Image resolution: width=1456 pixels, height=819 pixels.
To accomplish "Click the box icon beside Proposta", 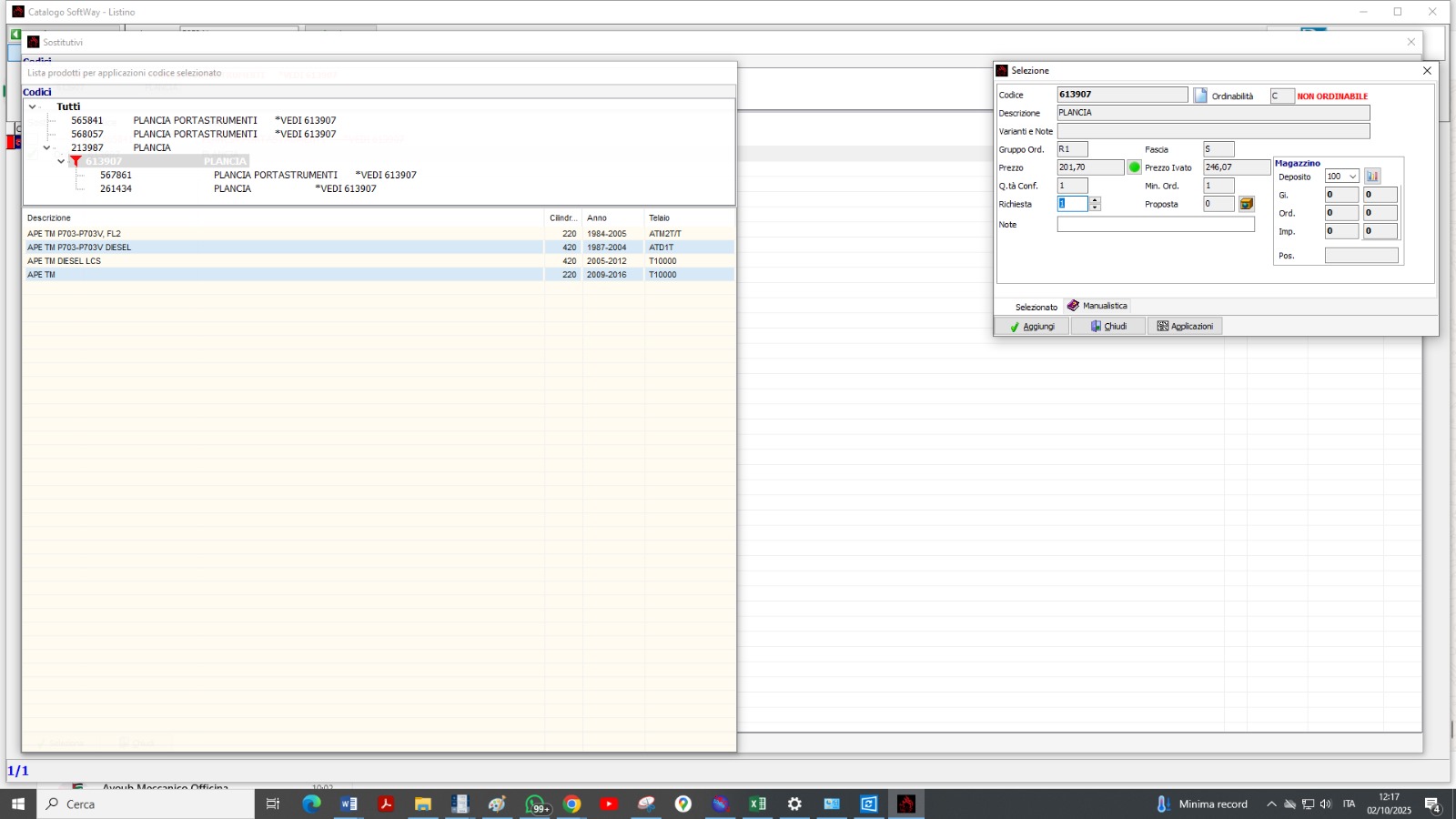I will tap(1247, 204).
